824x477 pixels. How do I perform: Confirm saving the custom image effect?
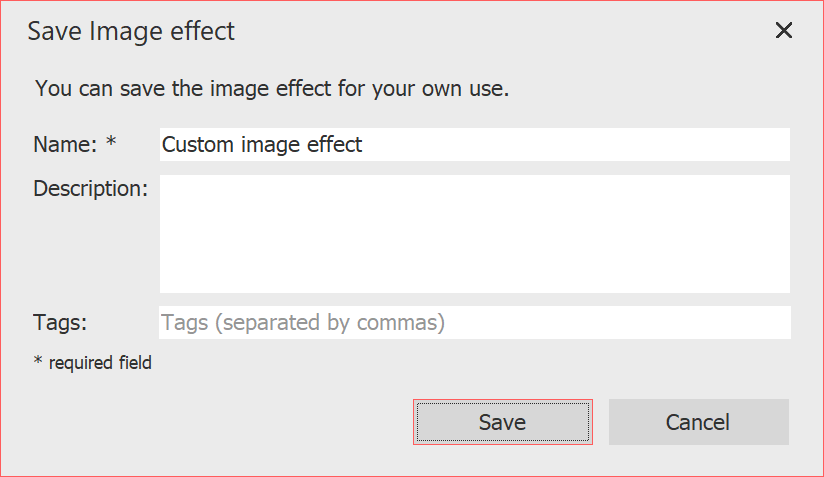pyautogui.click(x=502, y=422)
